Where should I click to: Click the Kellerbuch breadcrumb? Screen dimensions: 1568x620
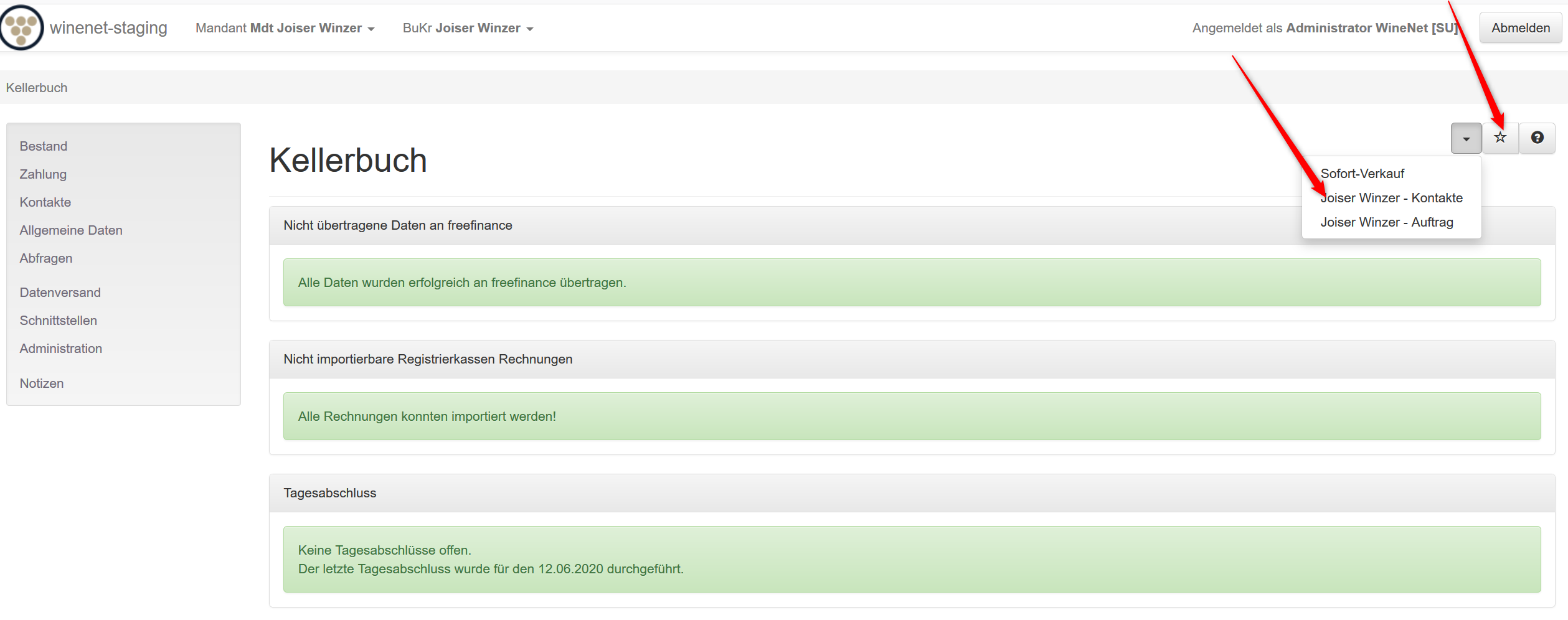[37, 88]
